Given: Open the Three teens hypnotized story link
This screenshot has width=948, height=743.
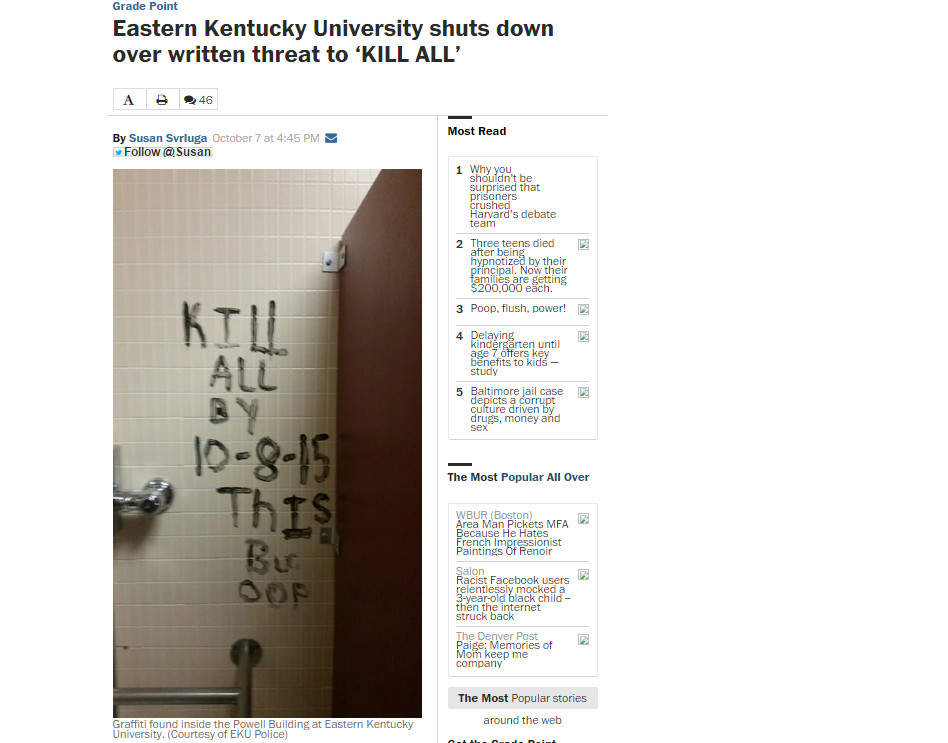Looking at the screenshot, I should [x=519, y=265].
